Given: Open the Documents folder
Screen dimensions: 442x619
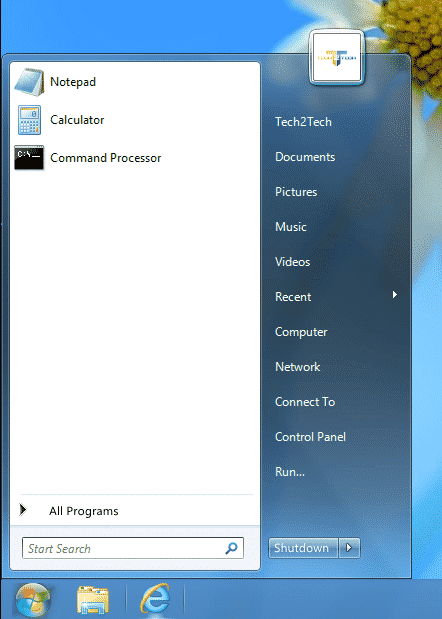Looking at the screenshot, I should click(x=305, y=157).
